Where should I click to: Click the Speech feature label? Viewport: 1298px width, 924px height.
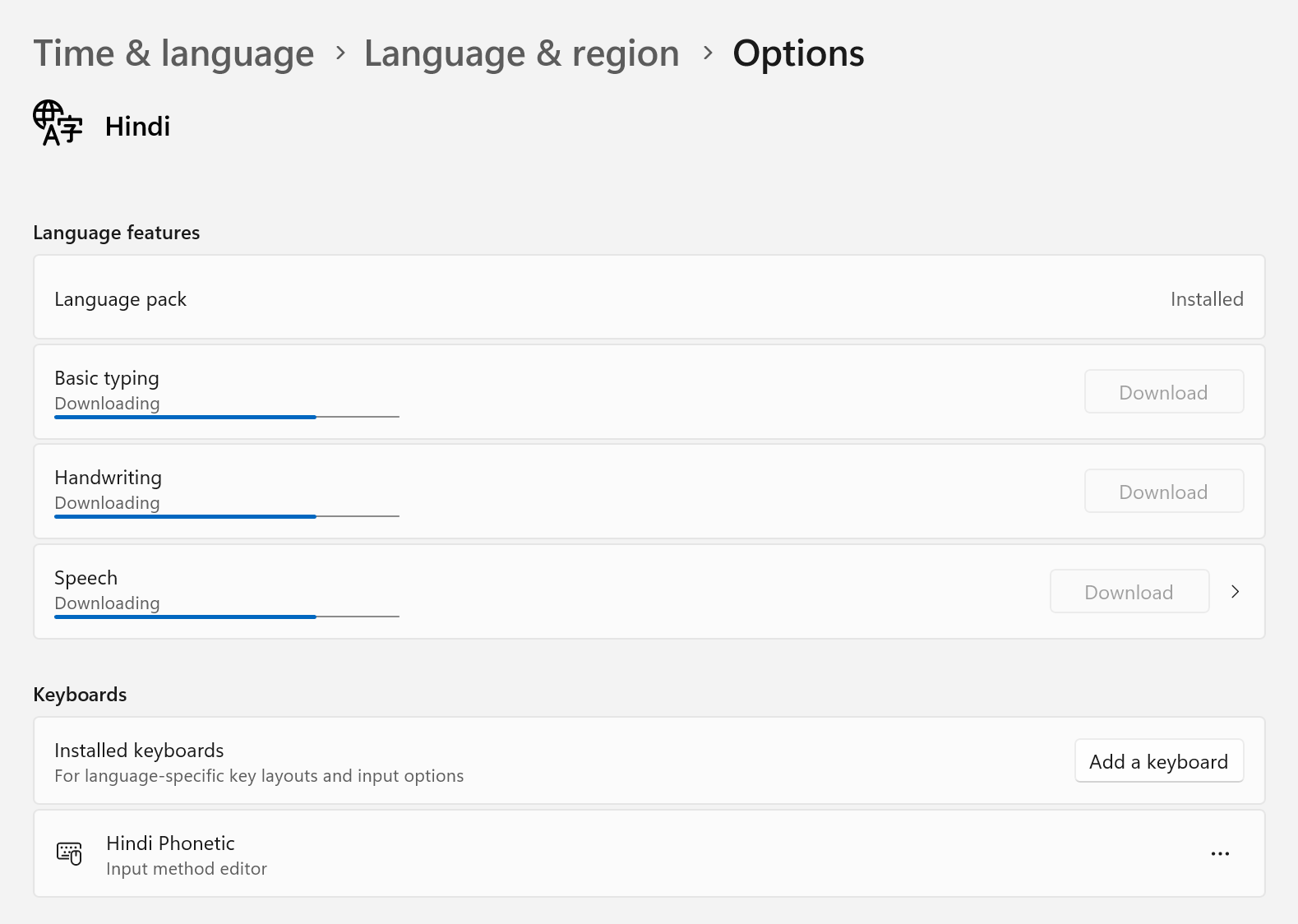coord(85,578)
